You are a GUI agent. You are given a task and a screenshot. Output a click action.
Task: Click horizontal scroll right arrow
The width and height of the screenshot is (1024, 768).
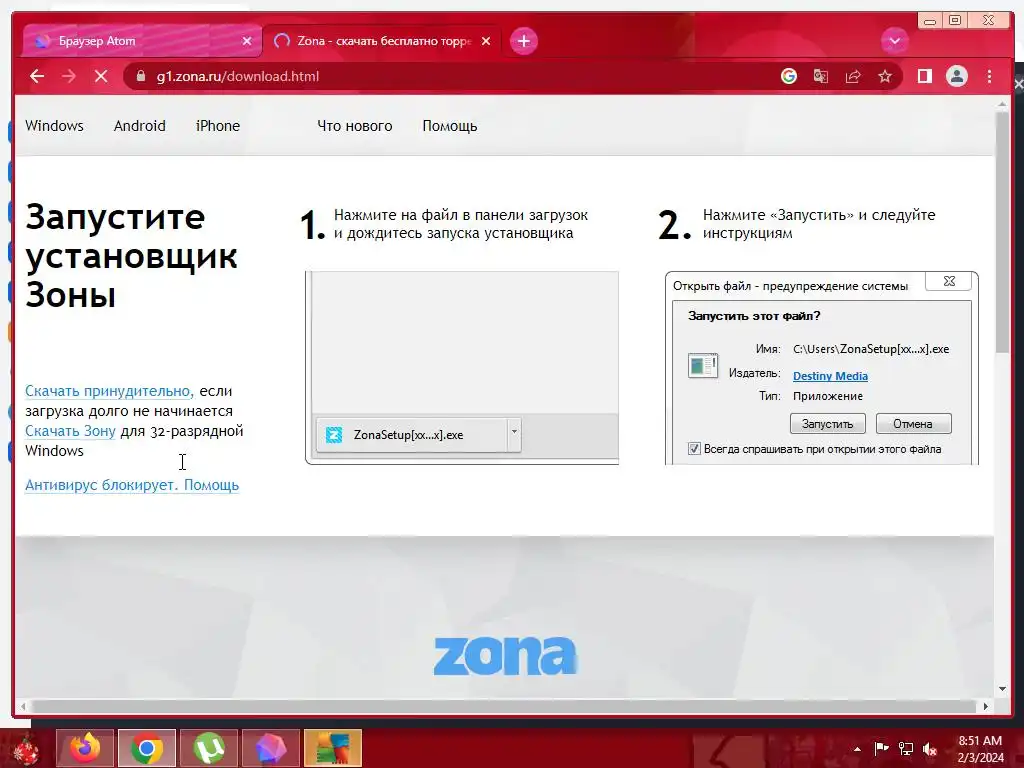coord(985,706)
